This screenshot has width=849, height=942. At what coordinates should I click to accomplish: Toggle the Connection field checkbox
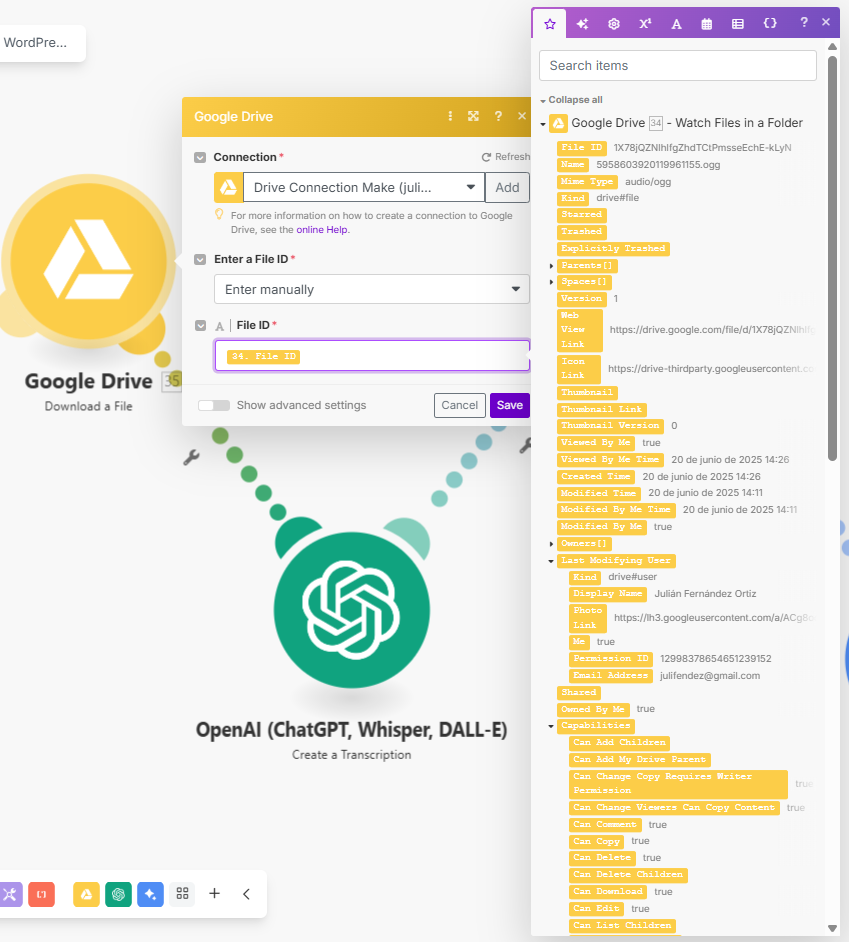coord(200,157)
